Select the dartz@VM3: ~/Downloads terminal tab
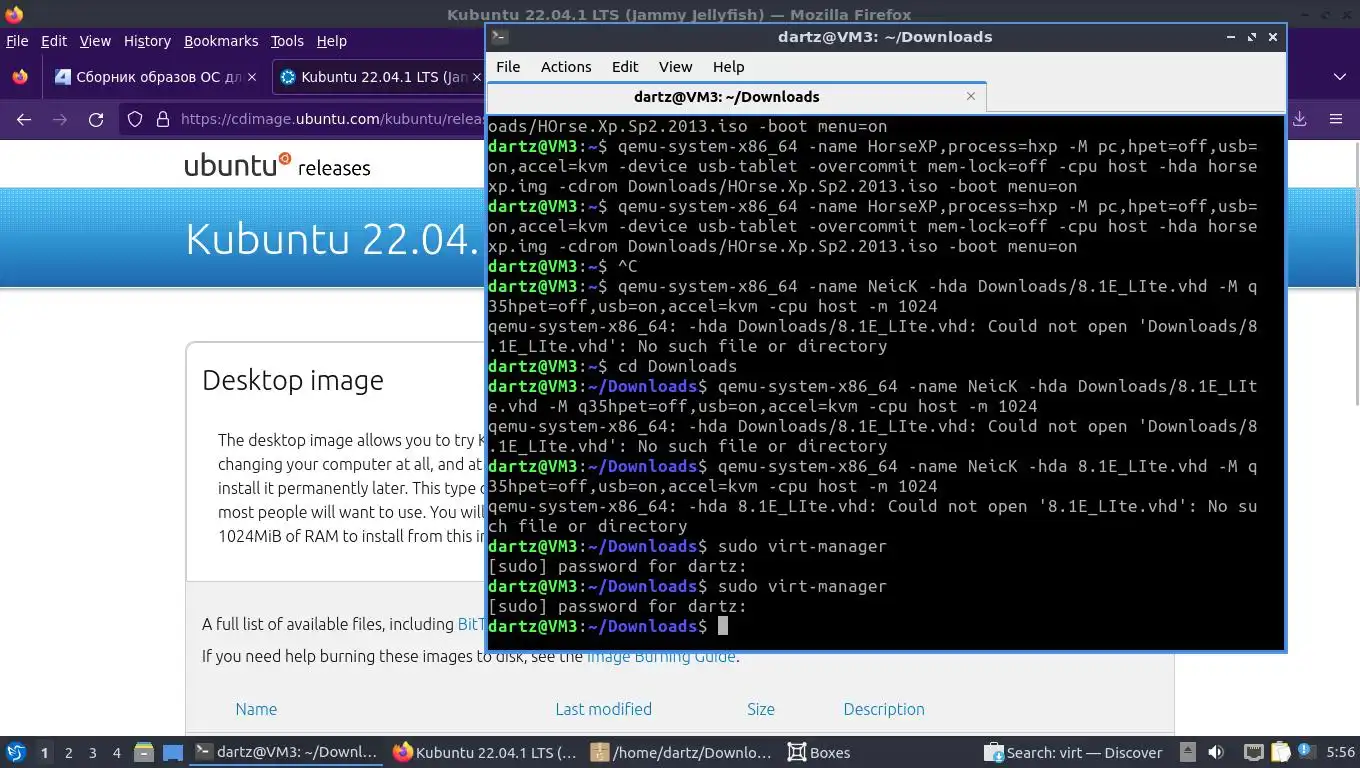The height and width of the screenshot is (768, 1360). coord(736,97)
